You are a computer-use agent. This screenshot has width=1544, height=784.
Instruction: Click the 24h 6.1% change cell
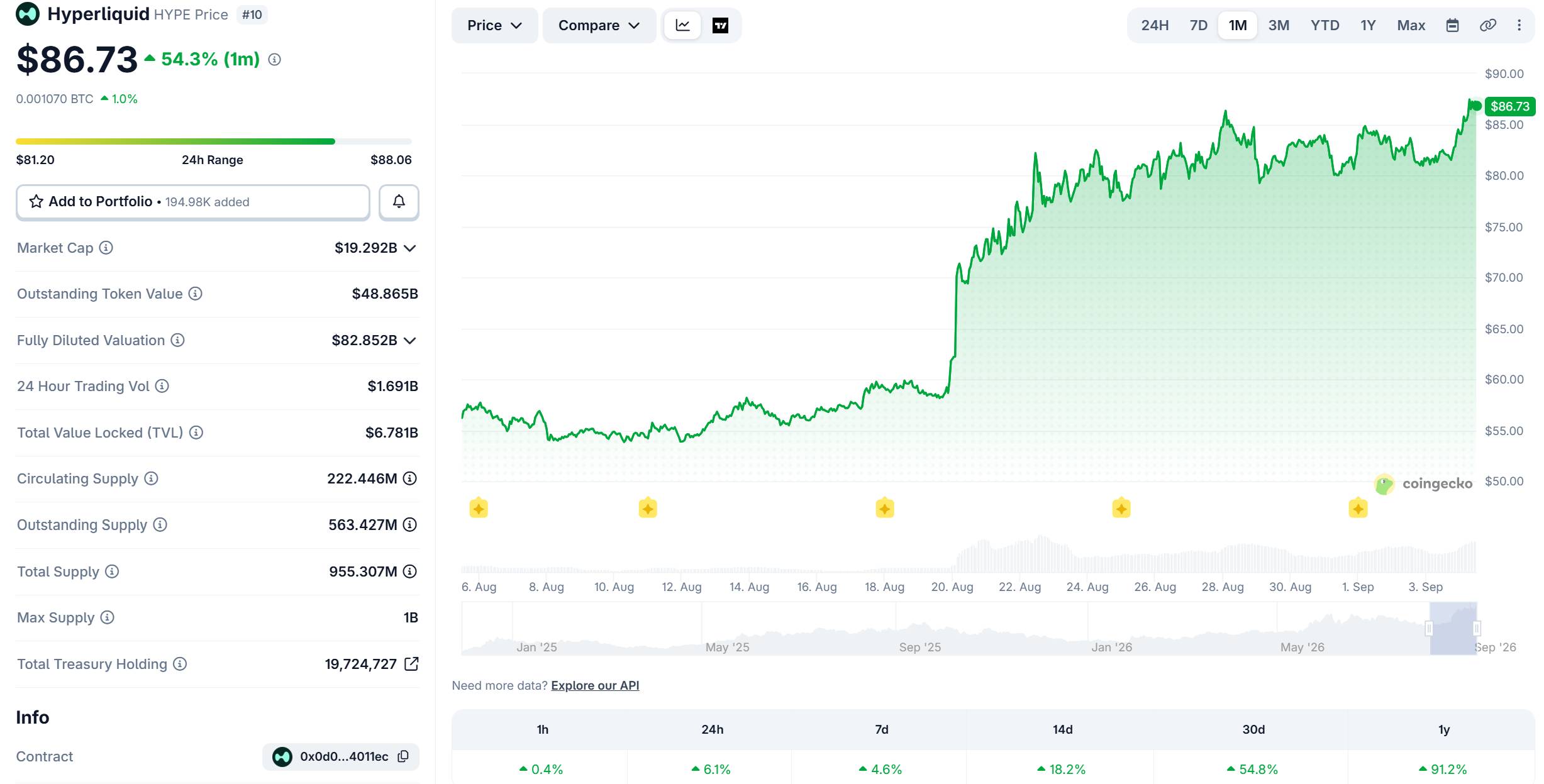point(711,769)
